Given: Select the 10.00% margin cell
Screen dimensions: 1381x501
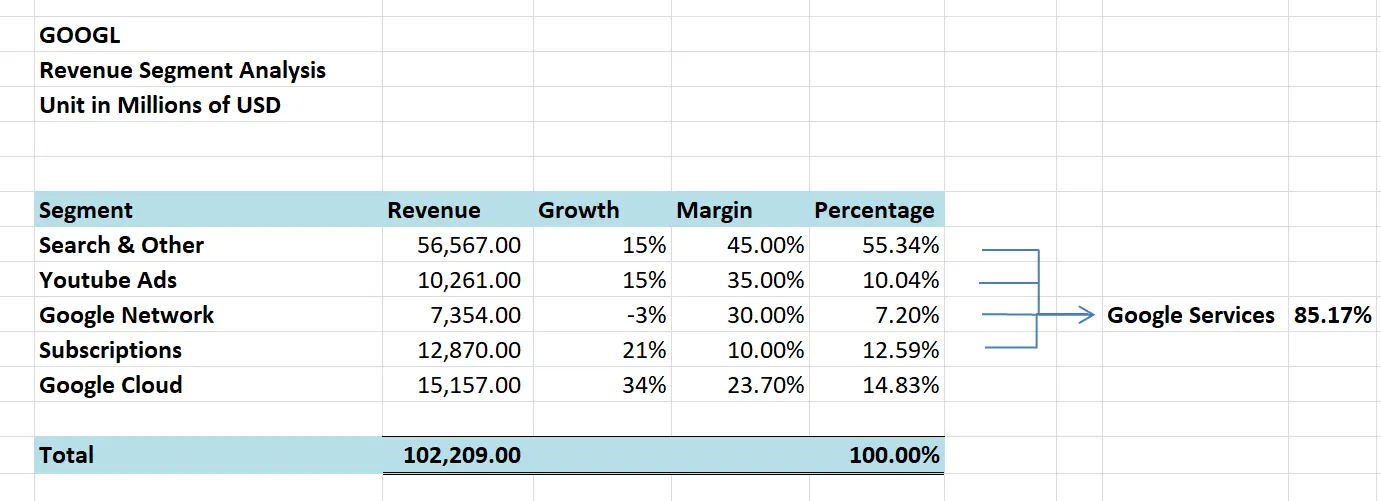Looking at the screenshot, I should [740, 350].
